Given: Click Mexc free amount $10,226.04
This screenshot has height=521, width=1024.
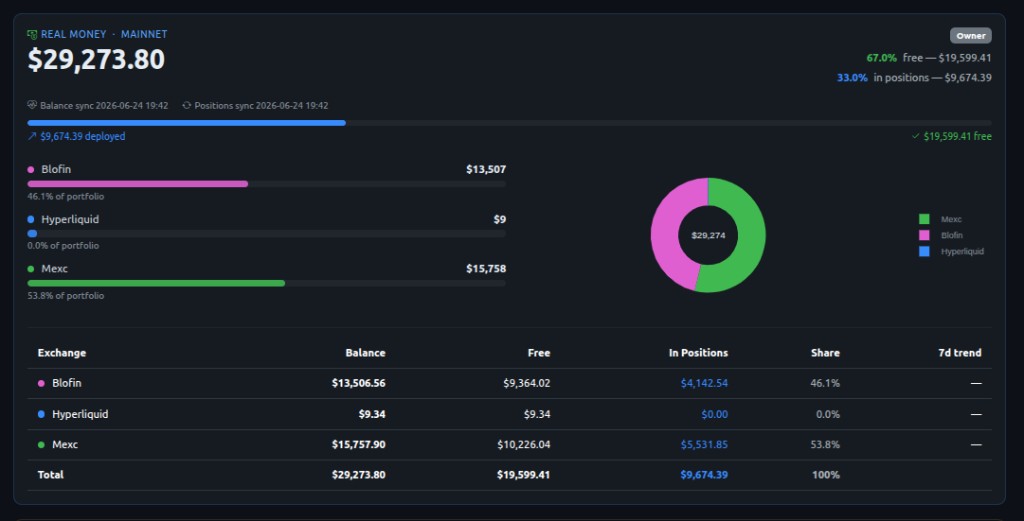Looking at the screenshot, I should pos(524,445).
